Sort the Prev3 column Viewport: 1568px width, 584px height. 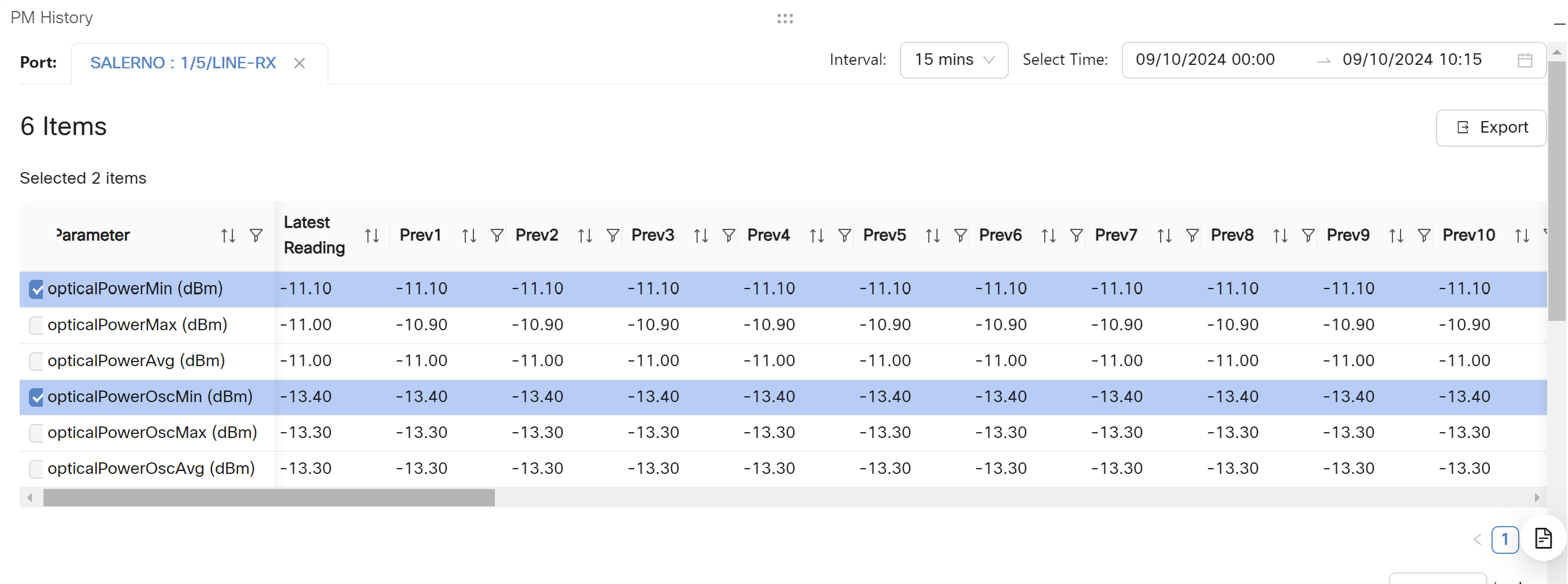click(x=701, y=235)
